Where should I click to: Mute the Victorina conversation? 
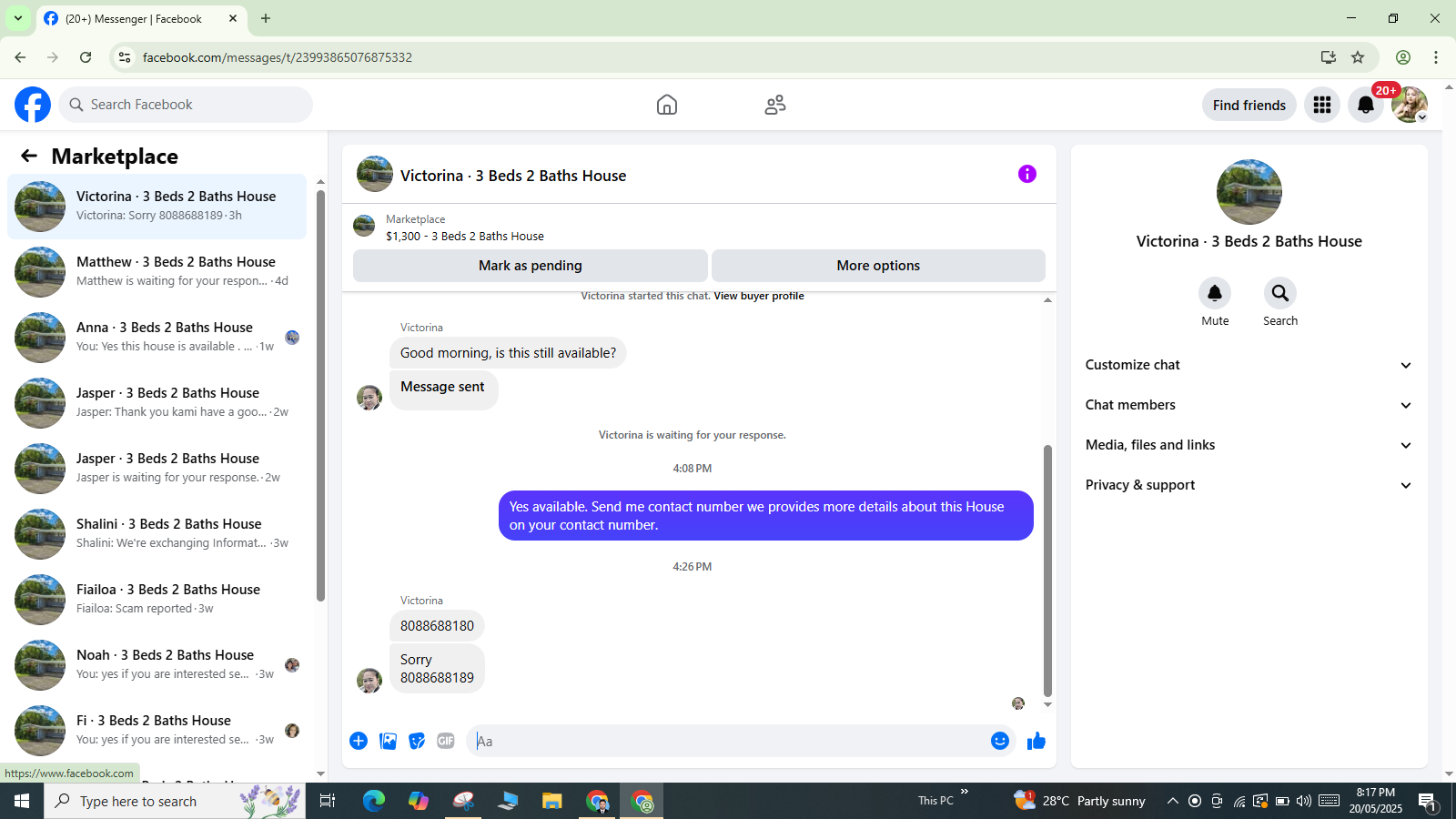point(1215,293)
